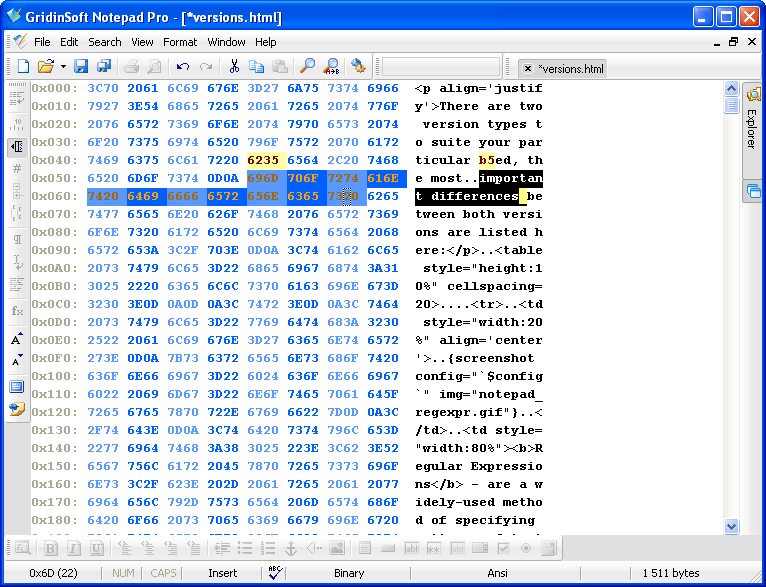Click the radio button form element icon

526,548
